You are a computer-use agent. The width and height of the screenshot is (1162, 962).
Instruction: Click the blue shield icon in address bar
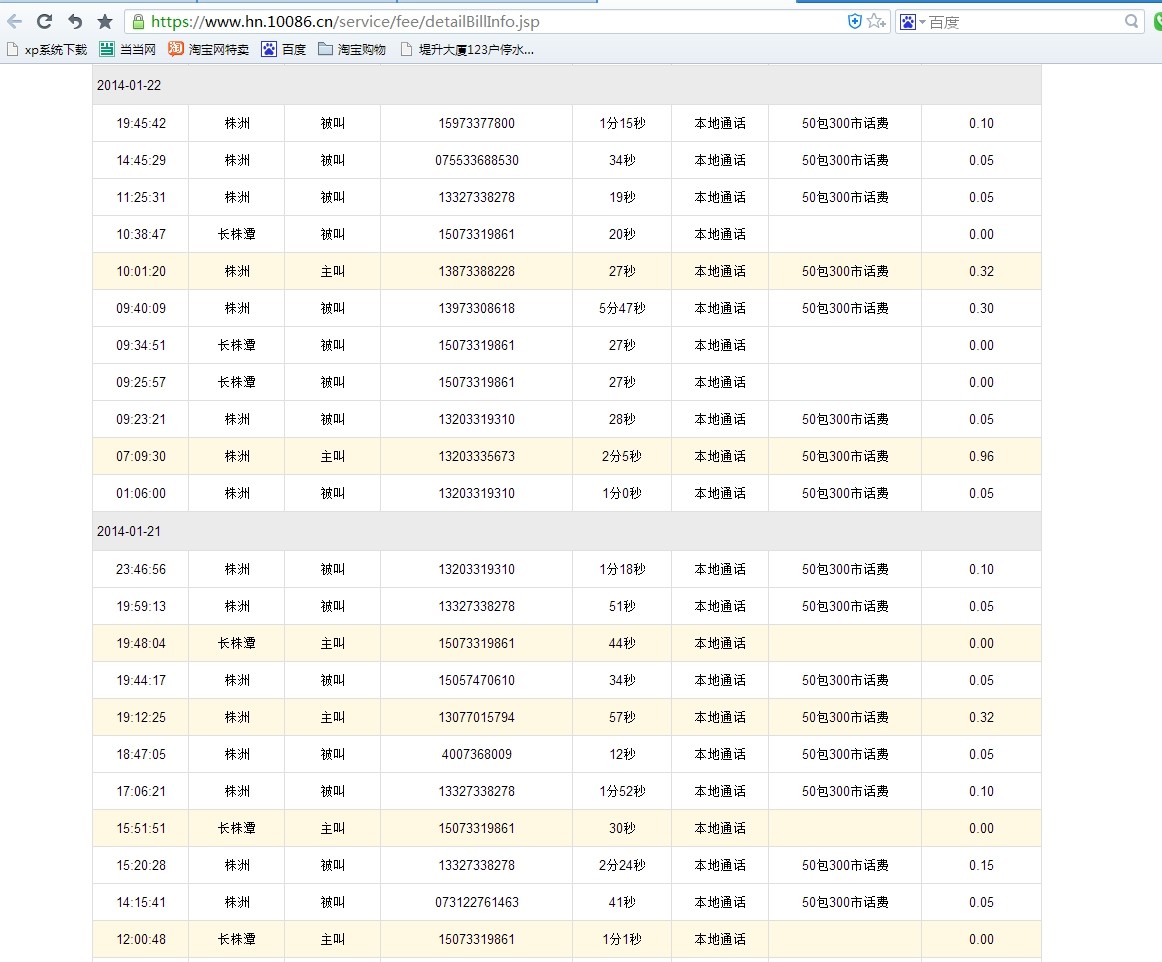coord(855,21)
